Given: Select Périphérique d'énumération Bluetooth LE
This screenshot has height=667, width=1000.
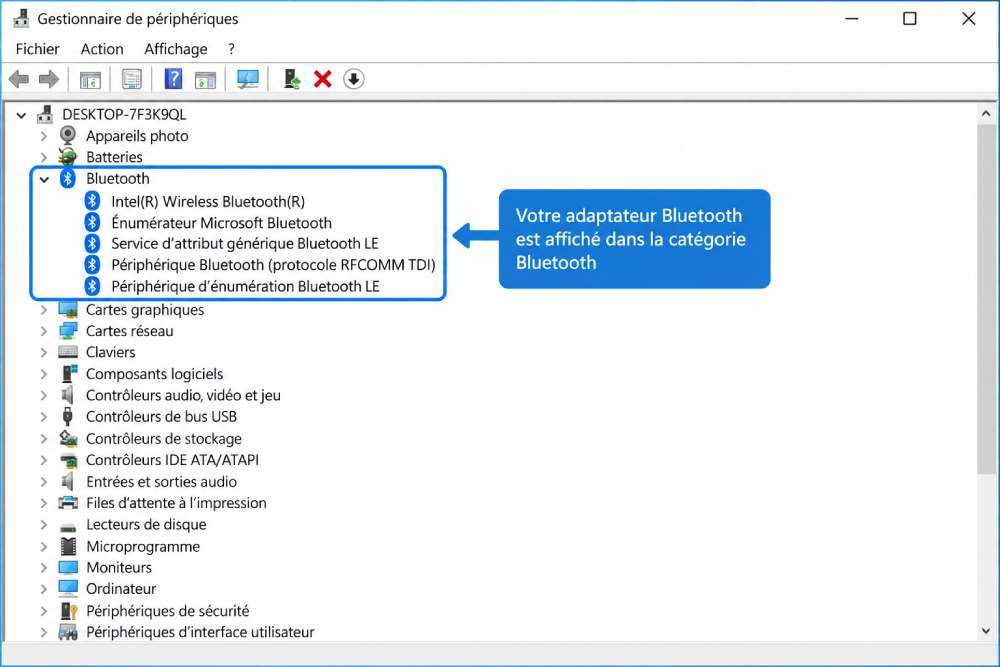Looking at the screenshot, I should (246, 286).
